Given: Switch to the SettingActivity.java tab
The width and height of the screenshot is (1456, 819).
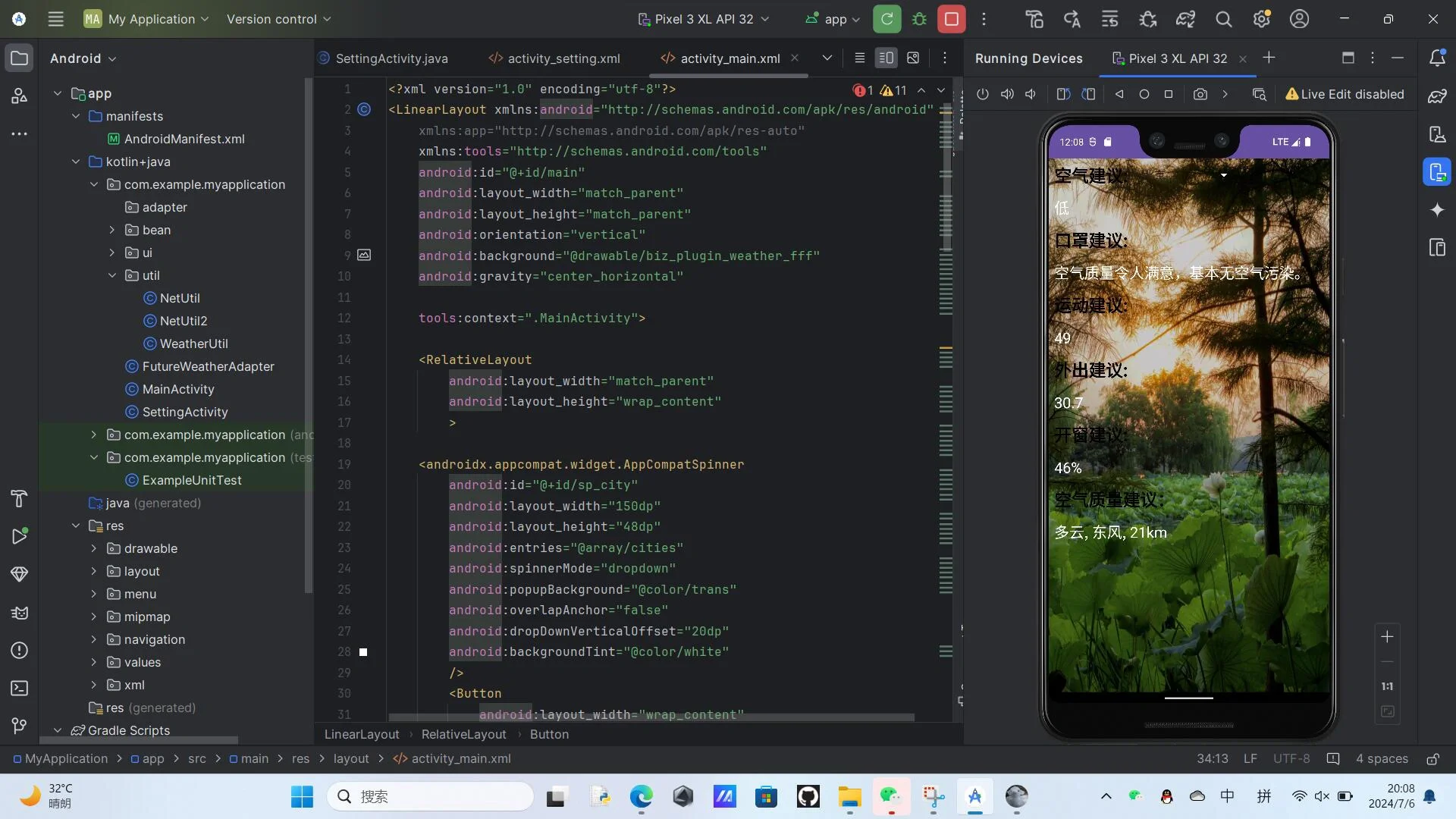Looking at the screenshot, I should coord(391,58).
